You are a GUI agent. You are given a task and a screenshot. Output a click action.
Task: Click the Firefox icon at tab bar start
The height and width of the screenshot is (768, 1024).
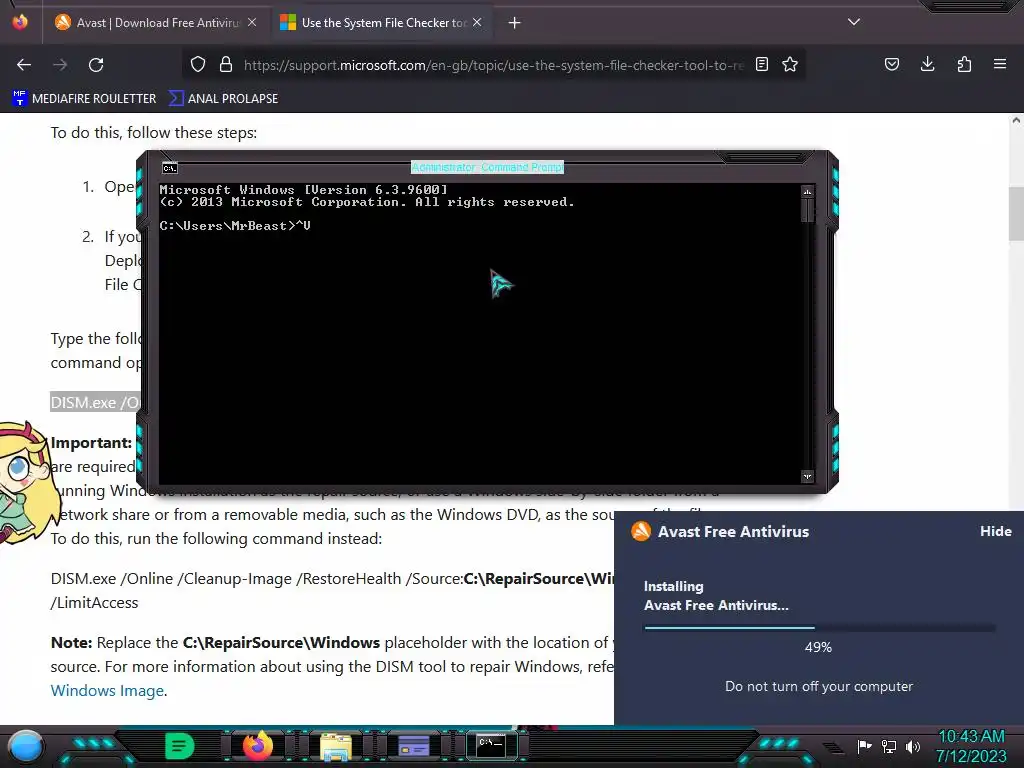tap(20, 22)
